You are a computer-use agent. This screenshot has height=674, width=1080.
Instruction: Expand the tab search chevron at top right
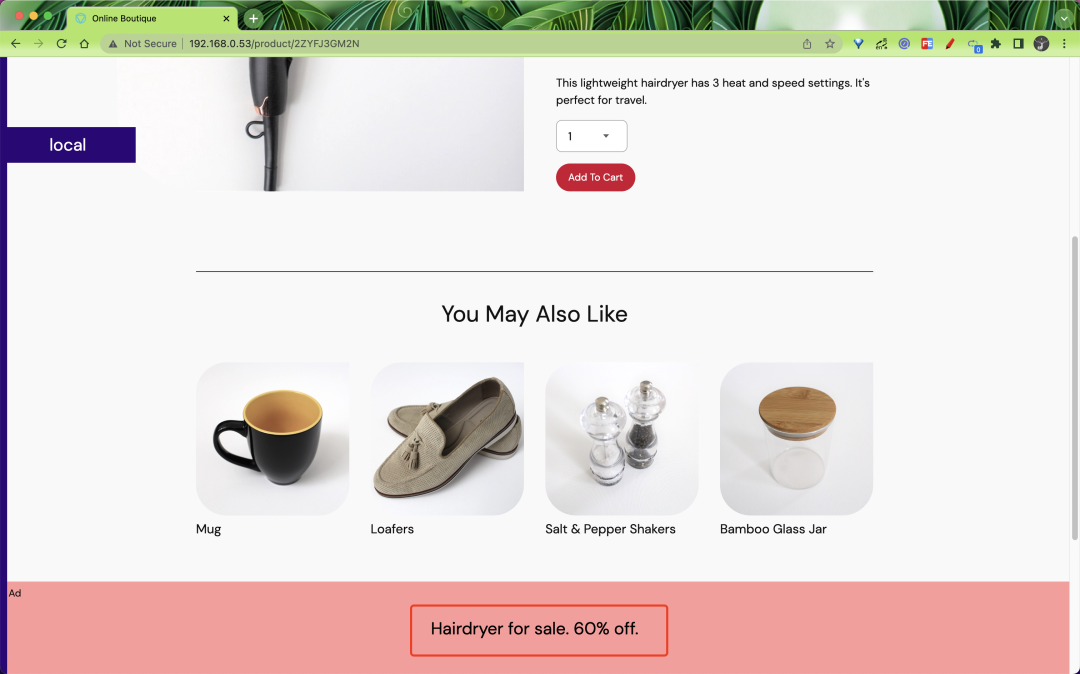click(x=1064, y=19)
